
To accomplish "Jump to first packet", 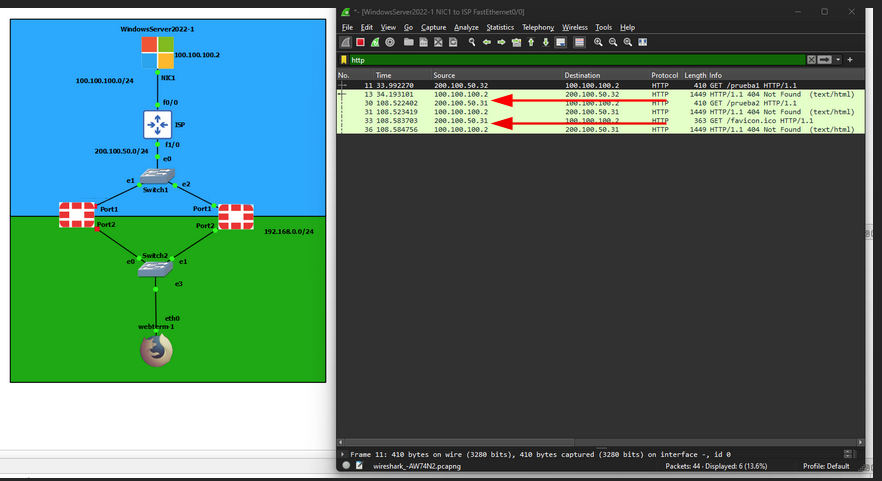I will [x=531, y=42].
